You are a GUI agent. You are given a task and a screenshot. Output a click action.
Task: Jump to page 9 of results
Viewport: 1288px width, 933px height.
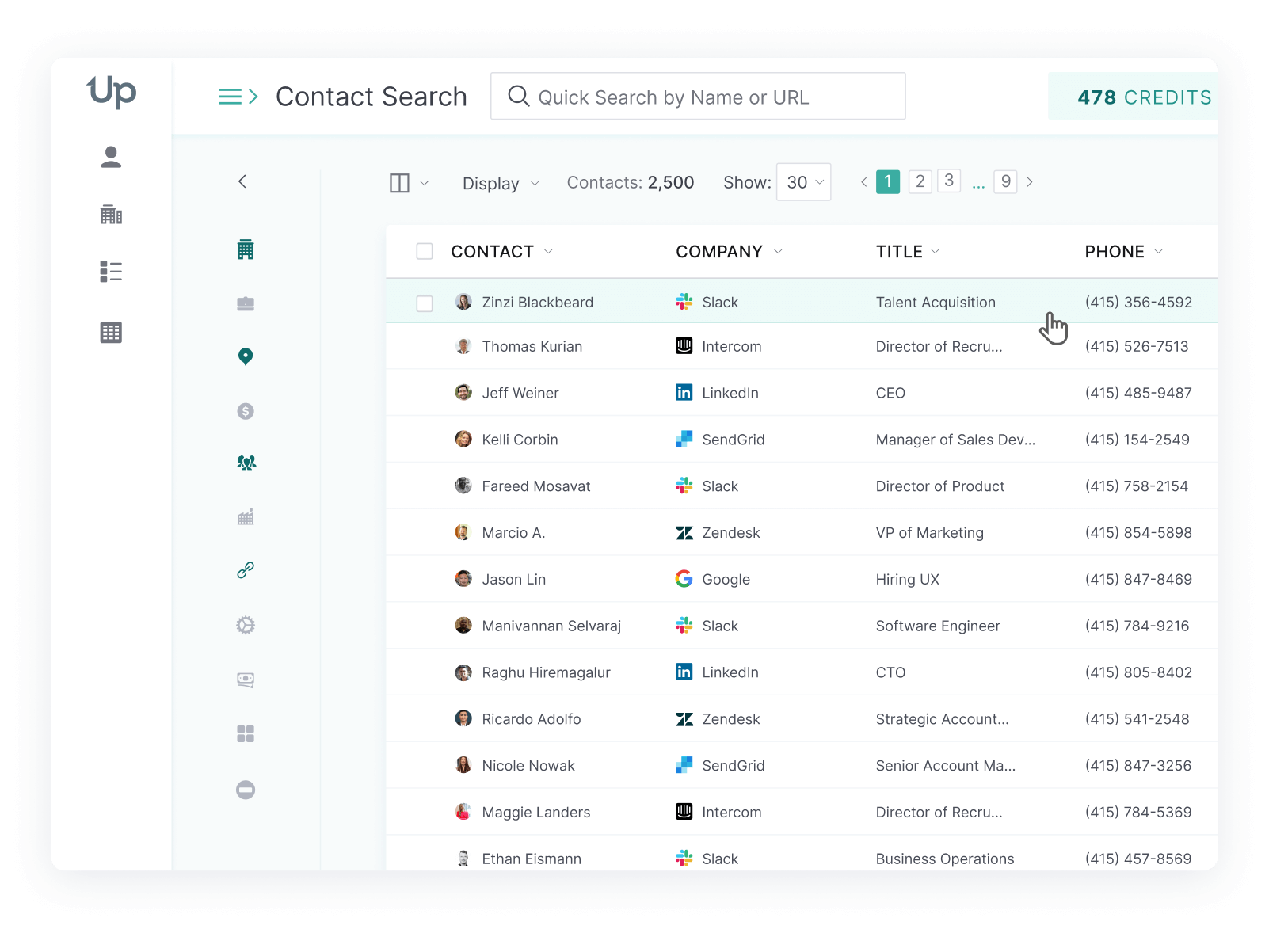pos(1005,181)
